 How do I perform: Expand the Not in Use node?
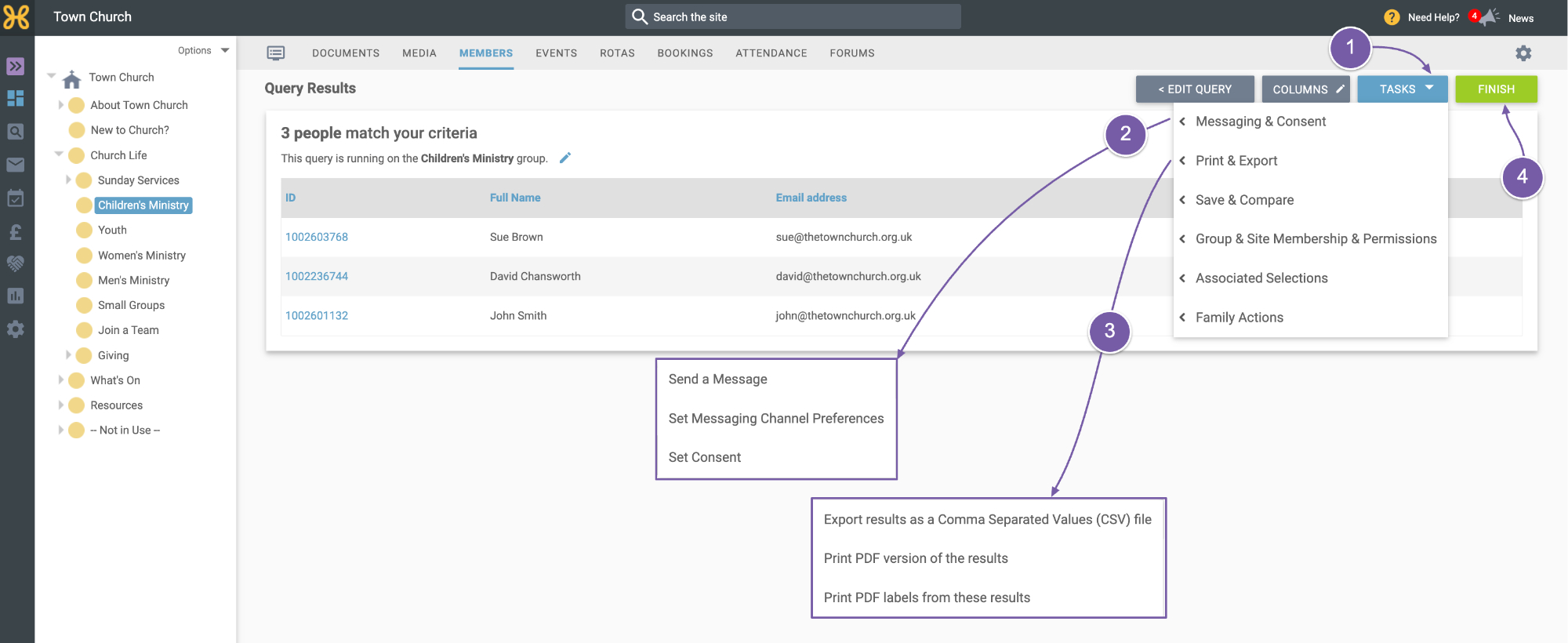(x=60, y=430)
